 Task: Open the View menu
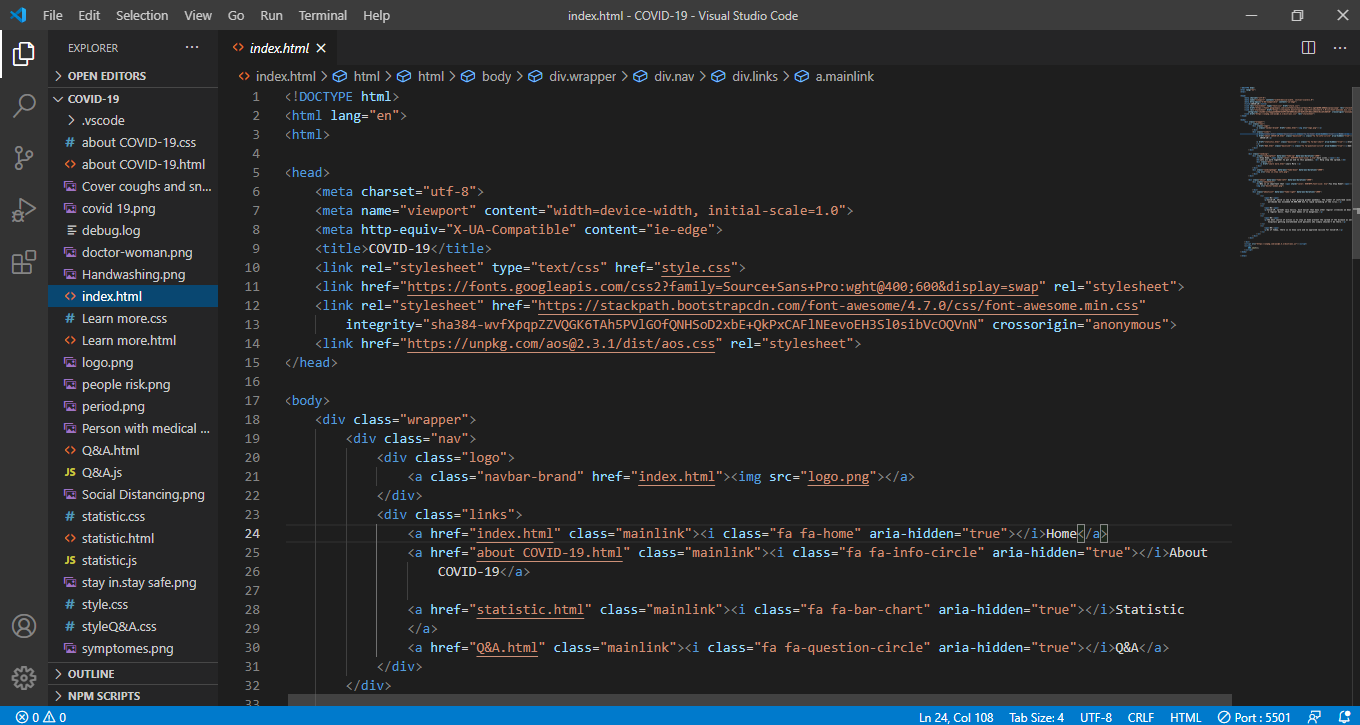point(198,15)
